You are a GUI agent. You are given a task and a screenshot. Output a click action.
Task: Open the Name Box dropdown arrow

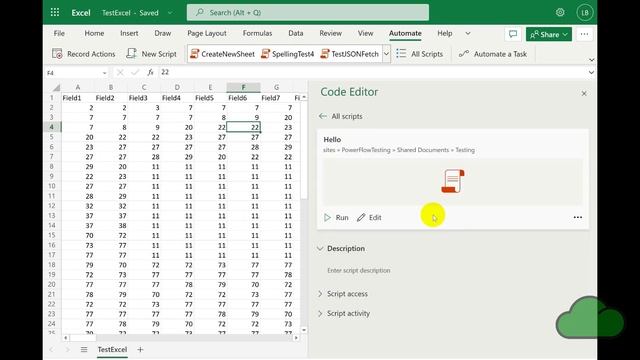[104, 73]
